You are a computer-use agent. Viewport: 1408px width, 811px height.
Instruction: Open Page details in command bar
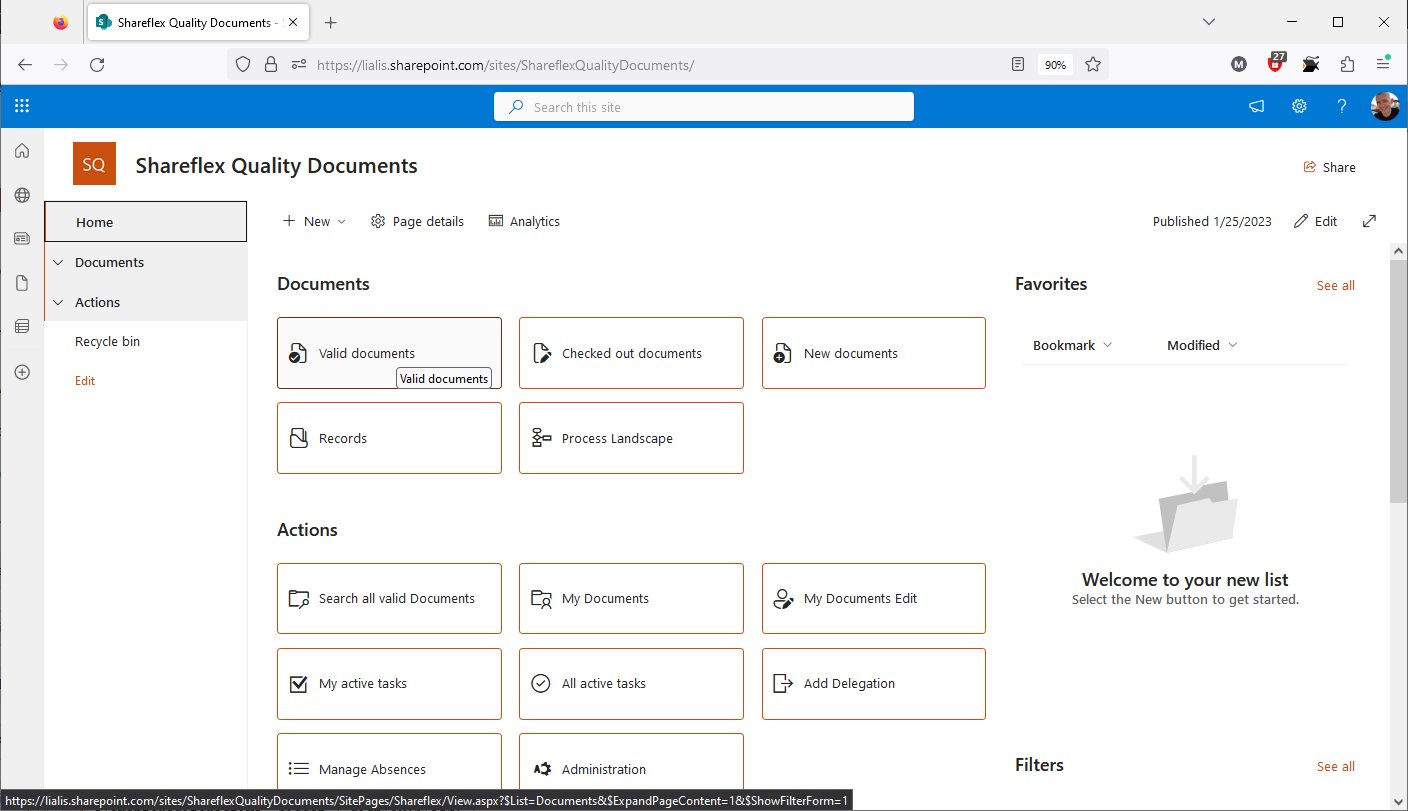click(x=417, y=221)
